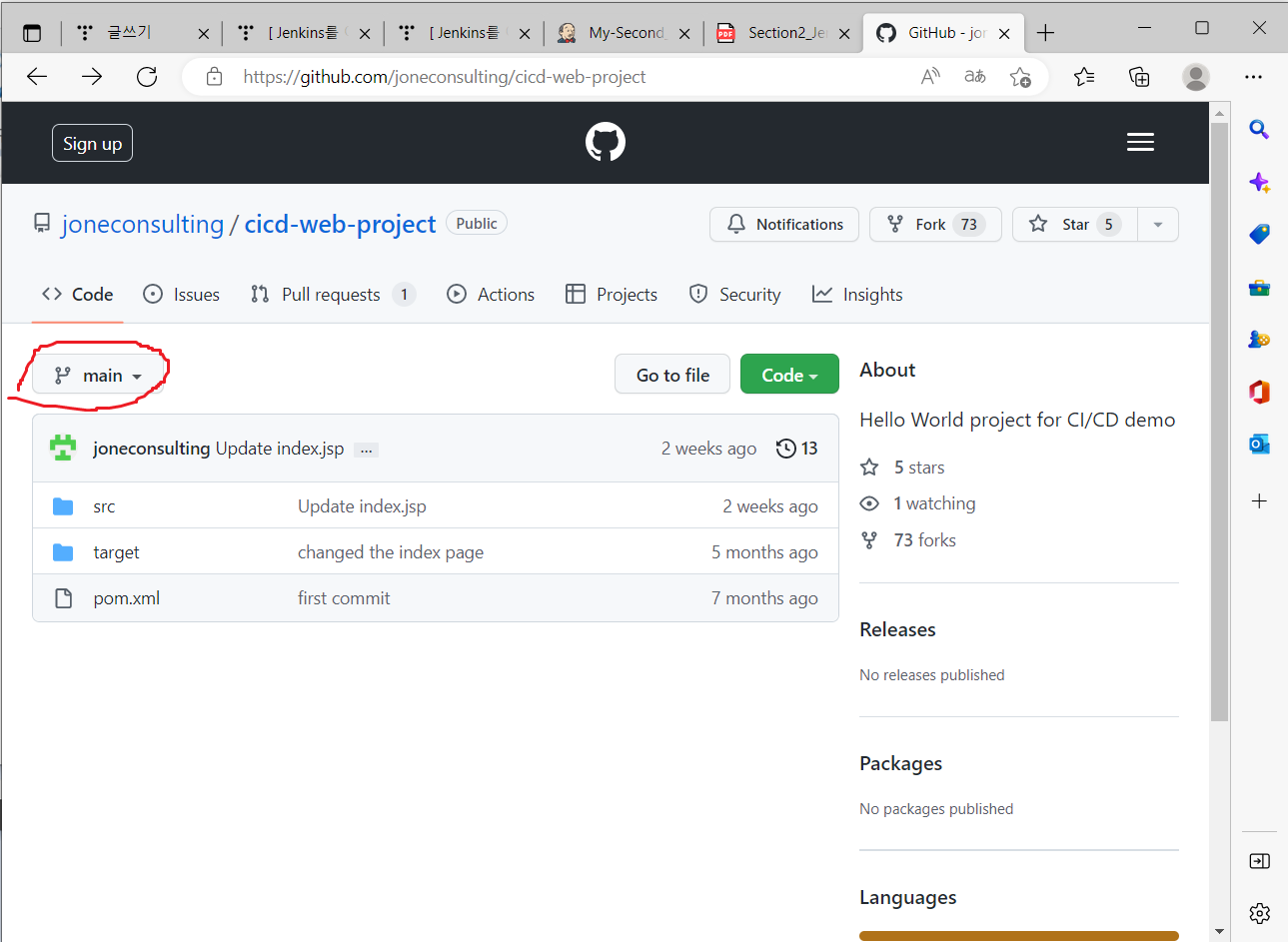Open the pom.xml file
1288x942 pixels.
[x=127, y=598]
